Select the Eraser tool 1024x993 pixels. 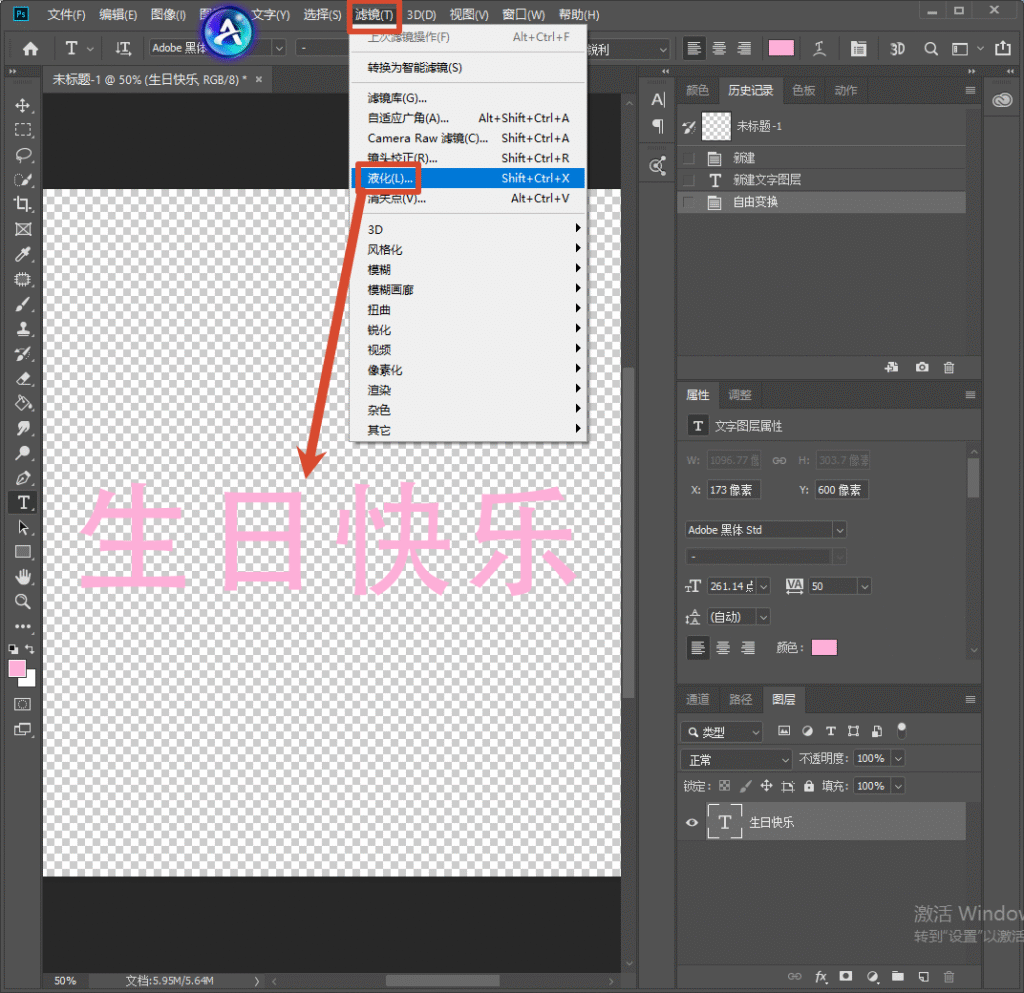tap(23, 379)
